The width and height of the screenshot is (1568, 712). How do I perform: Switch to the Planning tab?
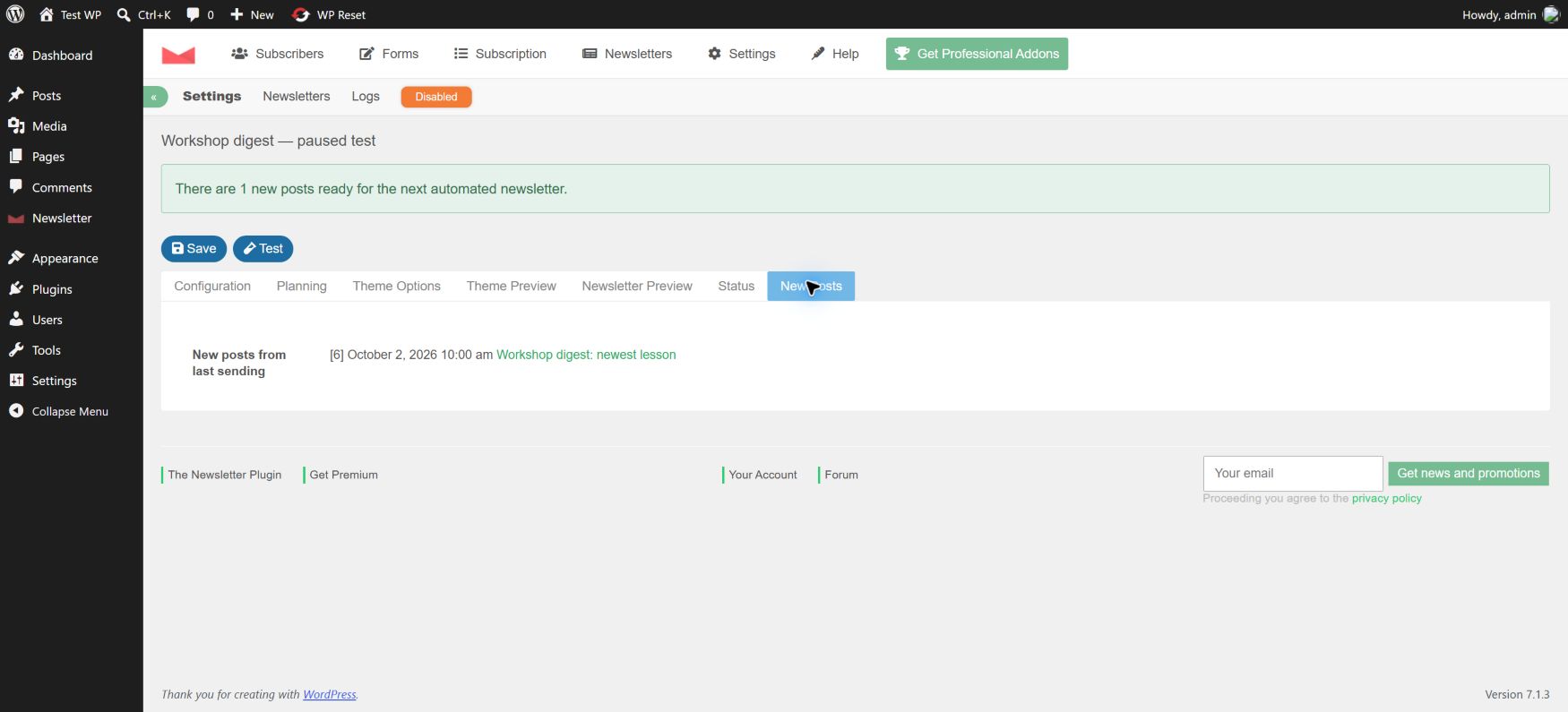(302, 287)
